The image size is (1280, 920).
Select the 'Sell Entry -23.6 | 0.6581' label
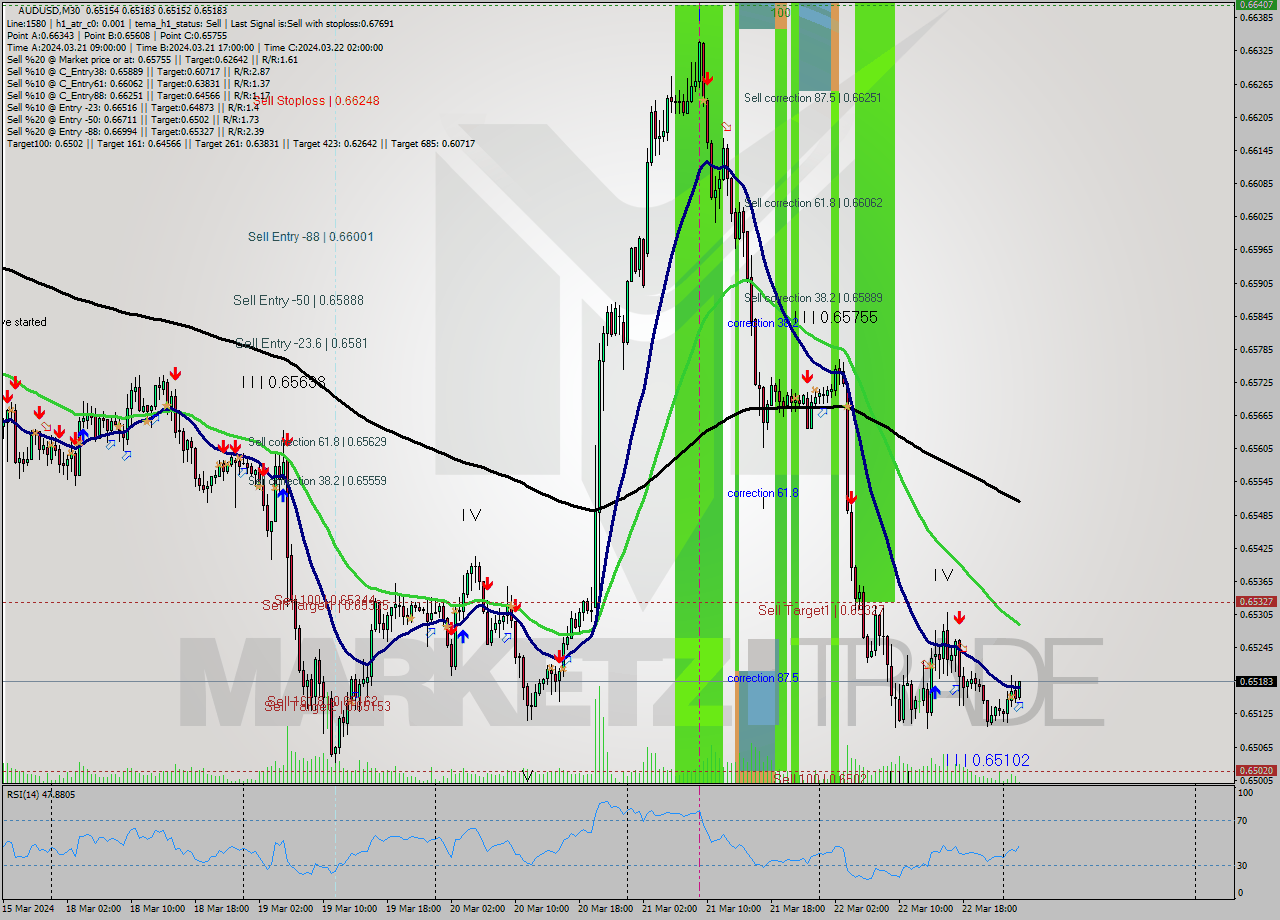pyautogui.click(x=302, y=343)
